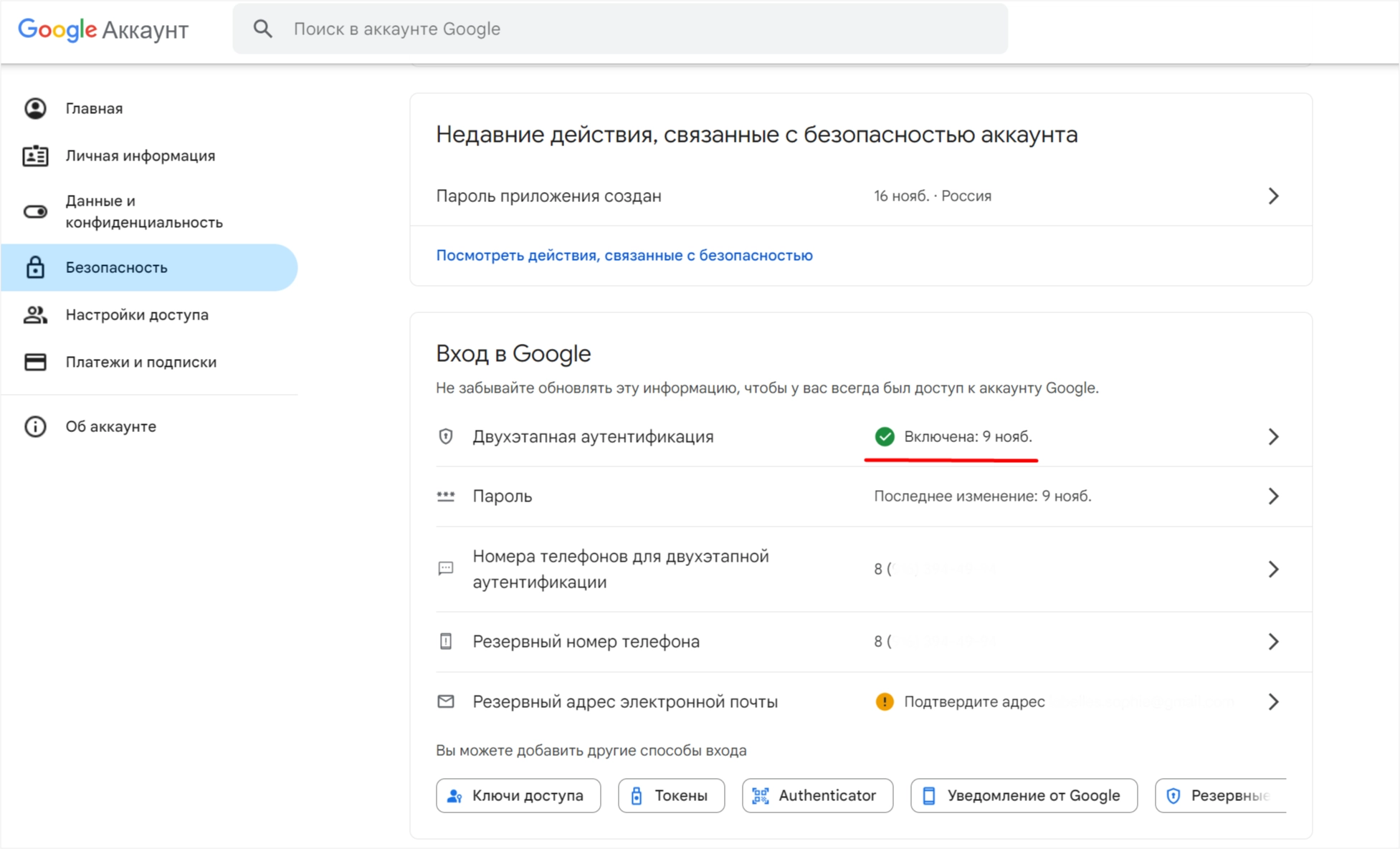1400x849 pixels.
Task: Click the Безопасность lock icon
Action: [x=35, y=267]
